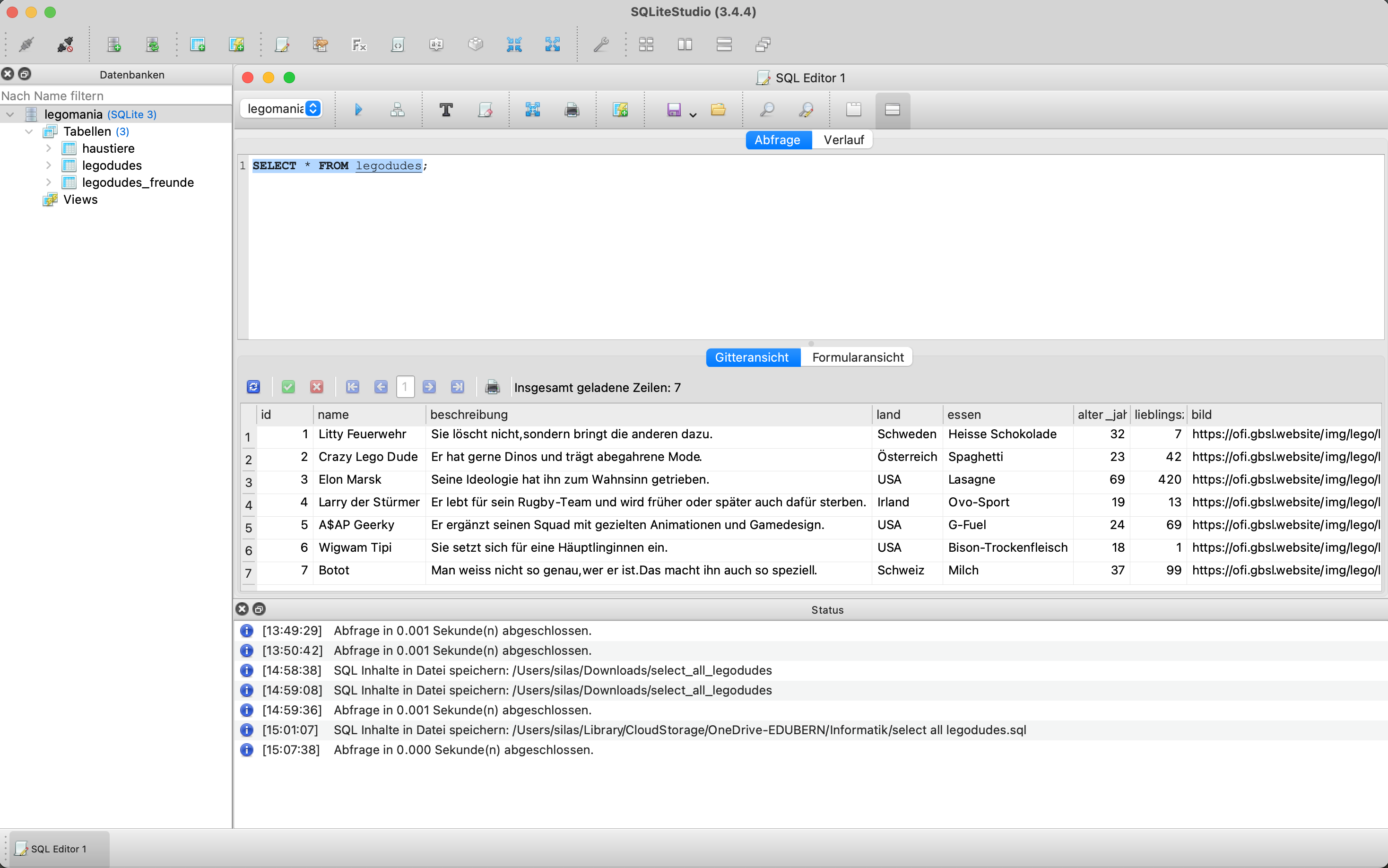Click the disconnect database plug icon
Viewport: 1388px width, 868px height.
point(65,44)
